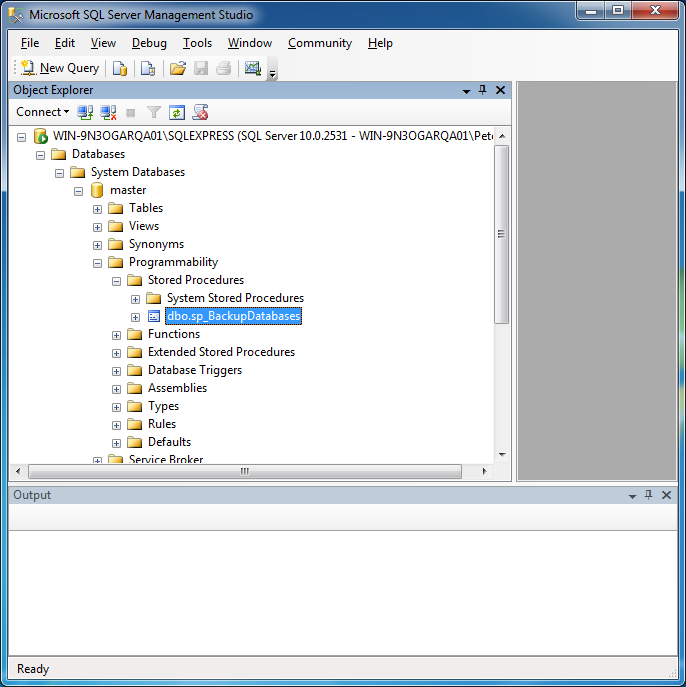Viewport: 686px width, 687px height.
Task: Click Object Explorer scroll down arrow
Action: (502, 455)
